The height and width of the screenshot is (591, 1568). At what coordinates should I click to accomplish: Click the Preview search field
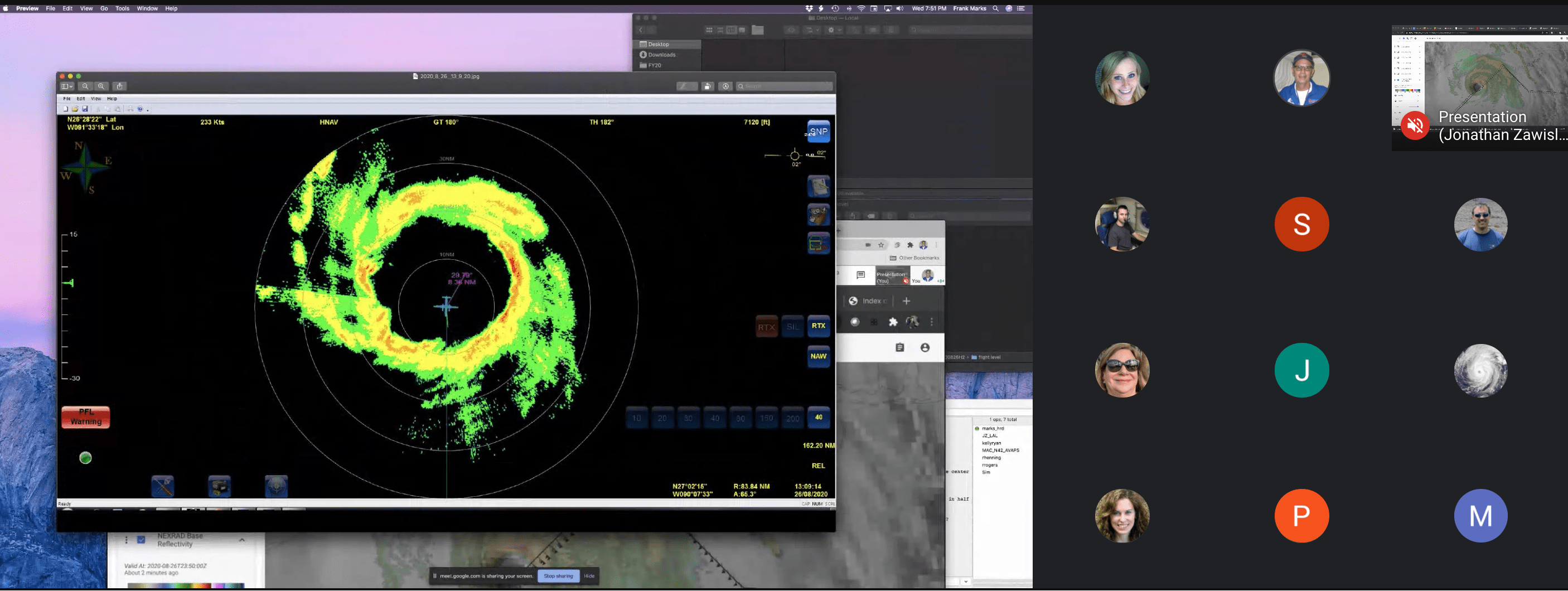[784, 86]
